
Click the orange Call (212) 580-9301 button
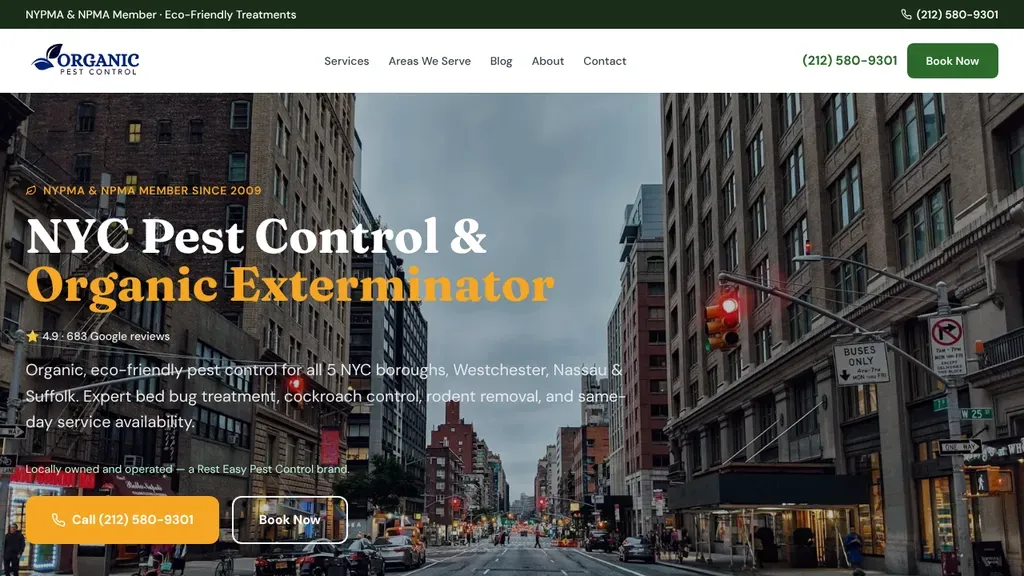coord(123,520)
